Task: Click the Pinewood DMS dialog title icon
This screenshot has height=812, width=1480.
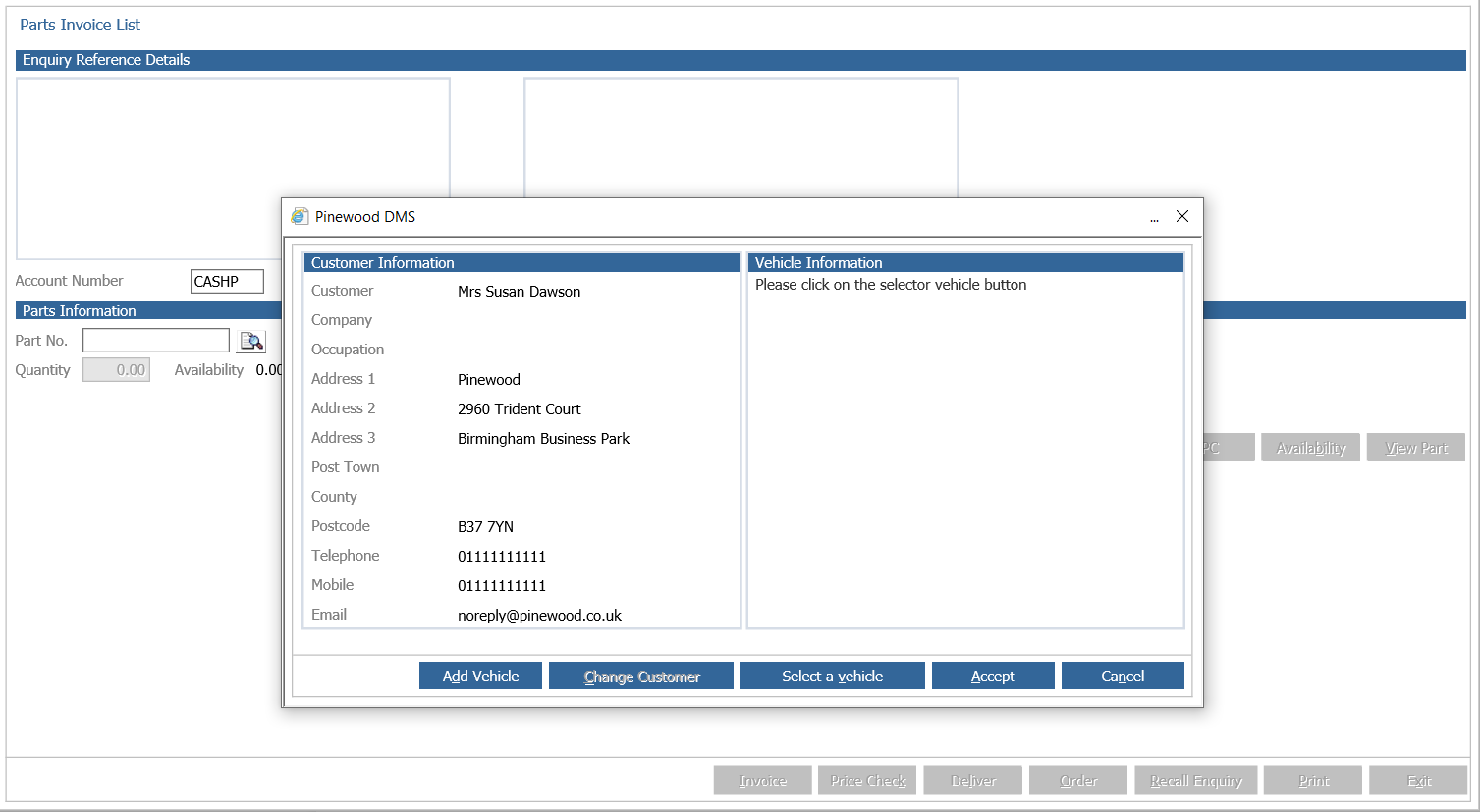Action: pos(300,216)
